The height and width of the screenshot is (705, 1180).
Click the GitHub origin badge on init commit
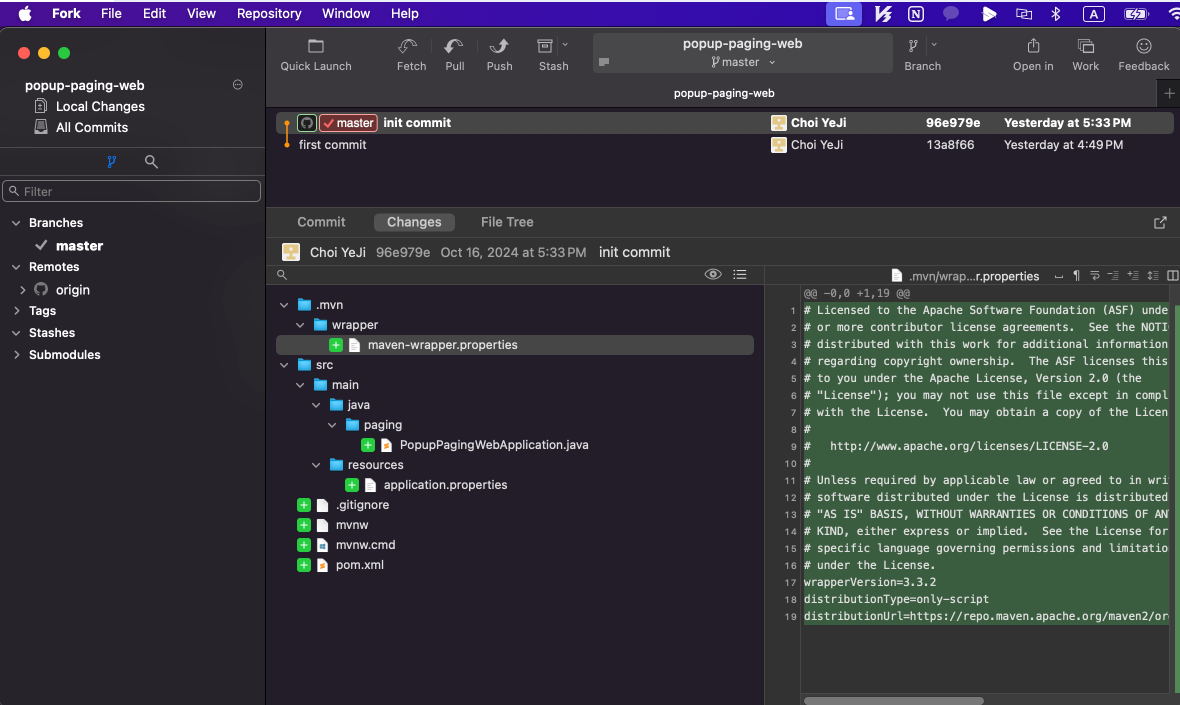click(x=306, y=123)
